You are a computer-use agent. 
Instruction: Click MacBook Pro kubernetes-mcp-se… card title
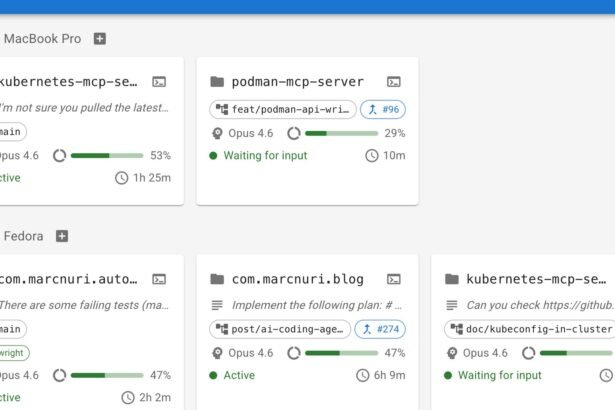[69, 82]
